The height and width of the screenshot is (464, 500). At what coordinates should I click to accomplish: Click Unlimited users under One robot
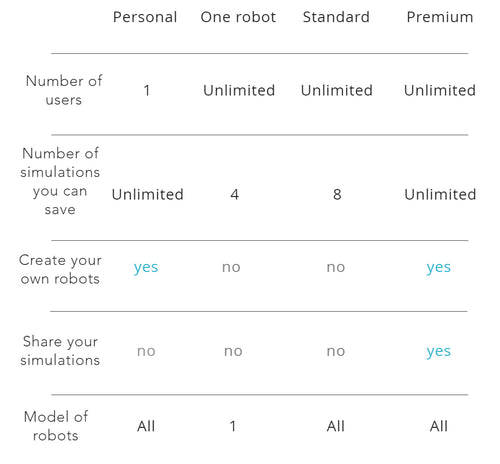(x=239, y=90)
